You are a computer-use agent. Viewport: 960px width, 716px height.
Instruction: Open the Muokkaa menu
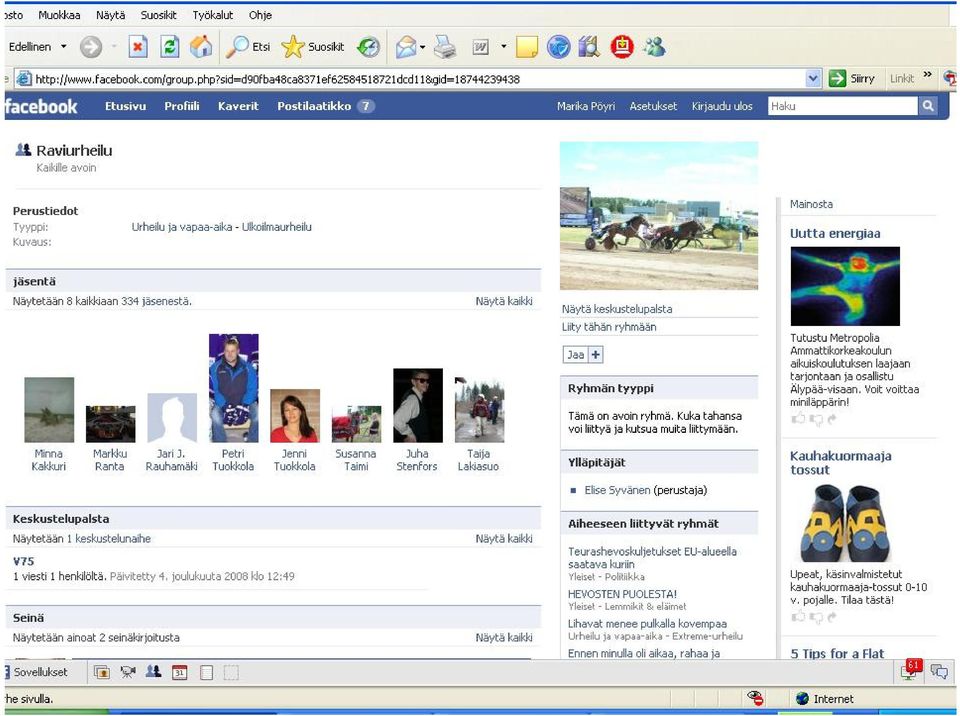[59, 15]
